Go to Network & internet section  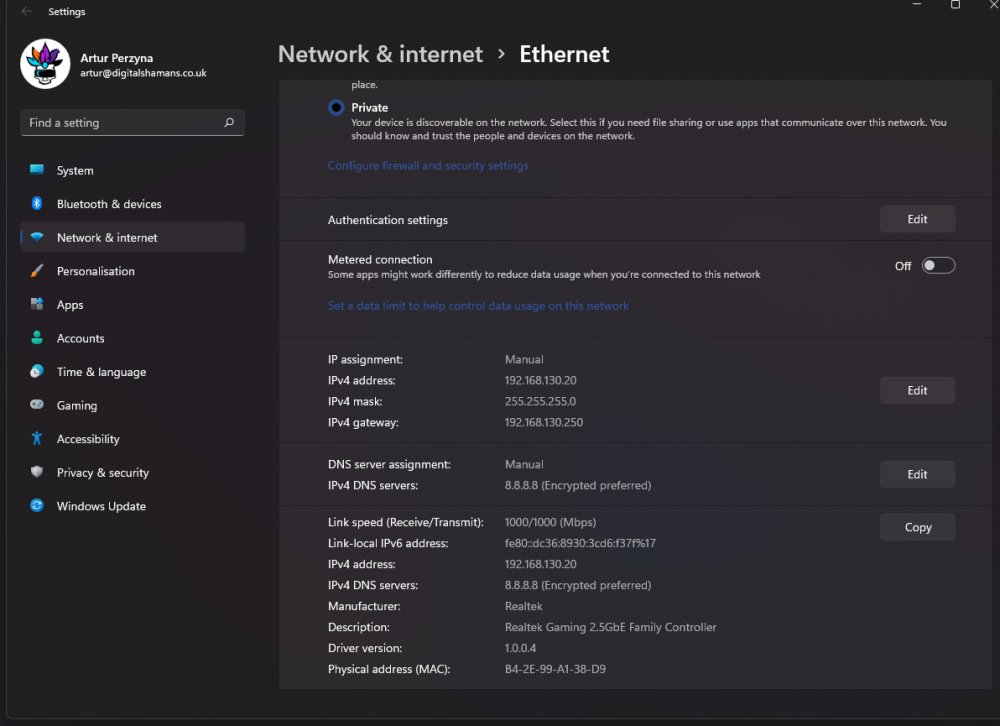(132, 237)
